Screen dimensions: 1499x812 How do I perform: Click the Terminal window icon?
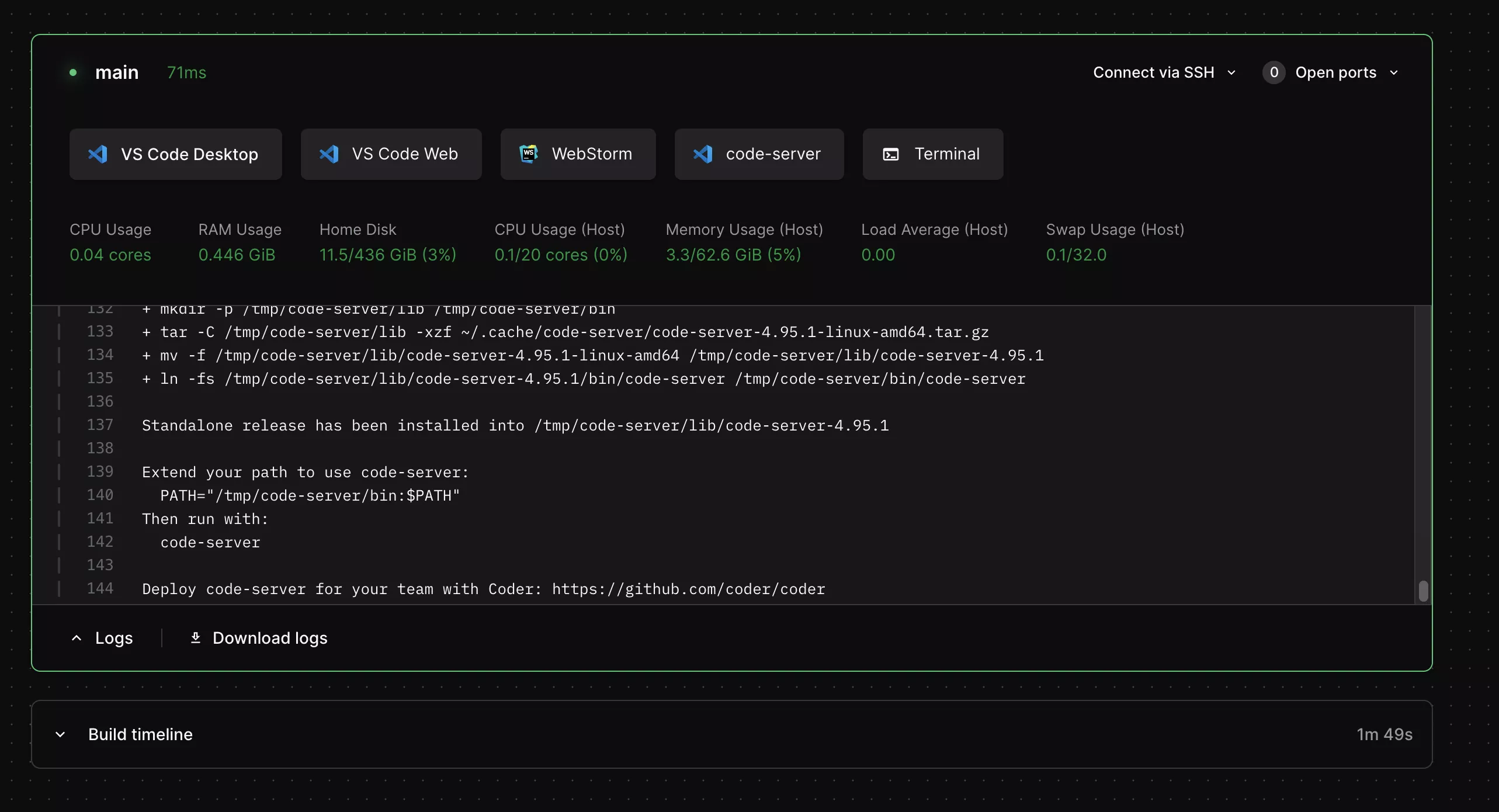coord(891,154)
